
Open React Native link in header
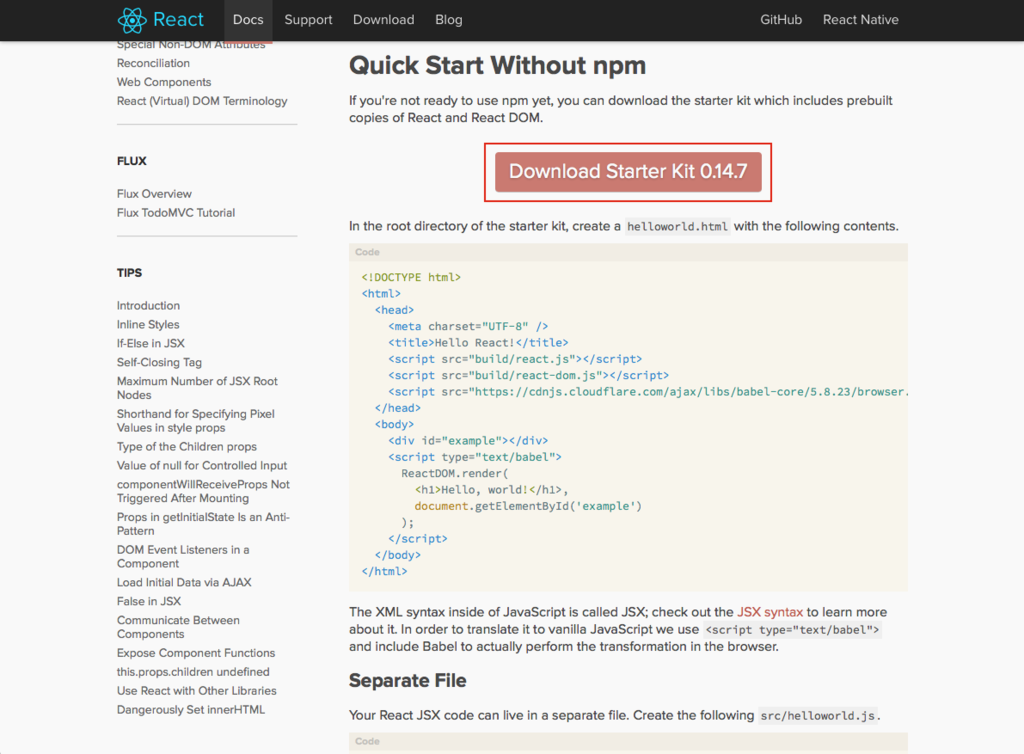tap(860, 20)
